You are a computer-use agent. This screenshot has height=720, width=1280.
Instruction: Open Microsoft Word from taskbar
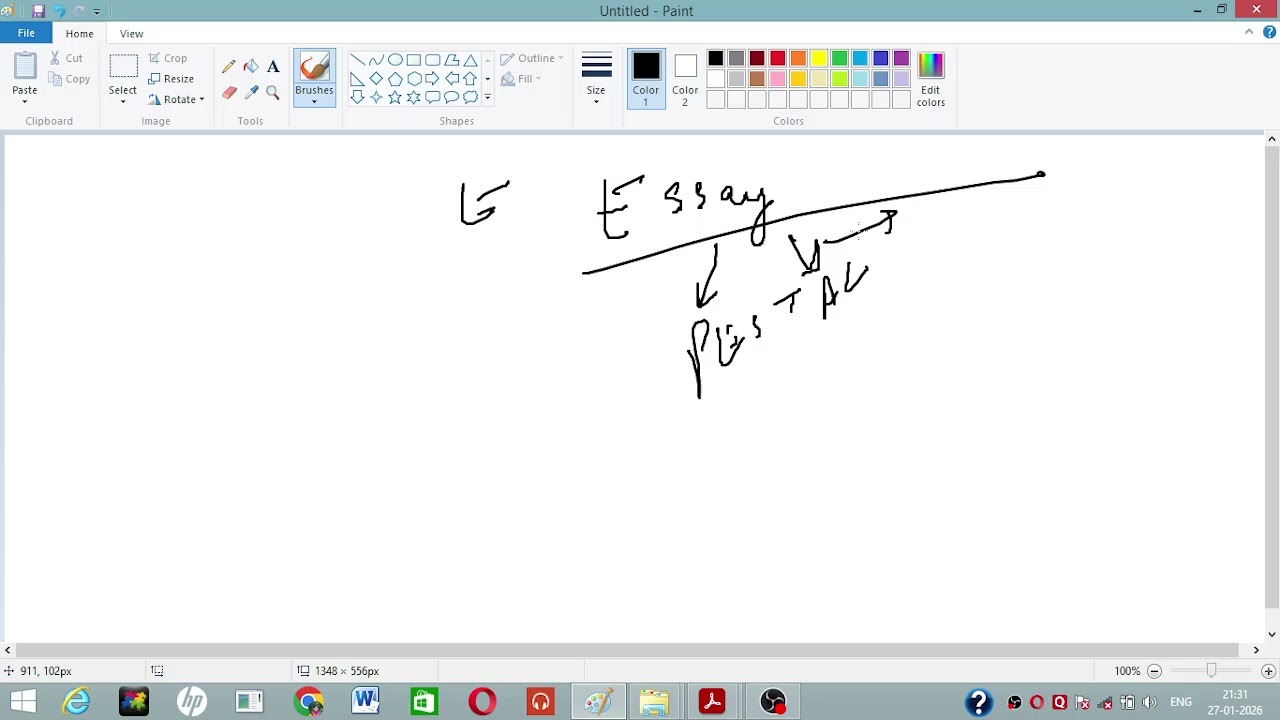[x=365, y=701]
